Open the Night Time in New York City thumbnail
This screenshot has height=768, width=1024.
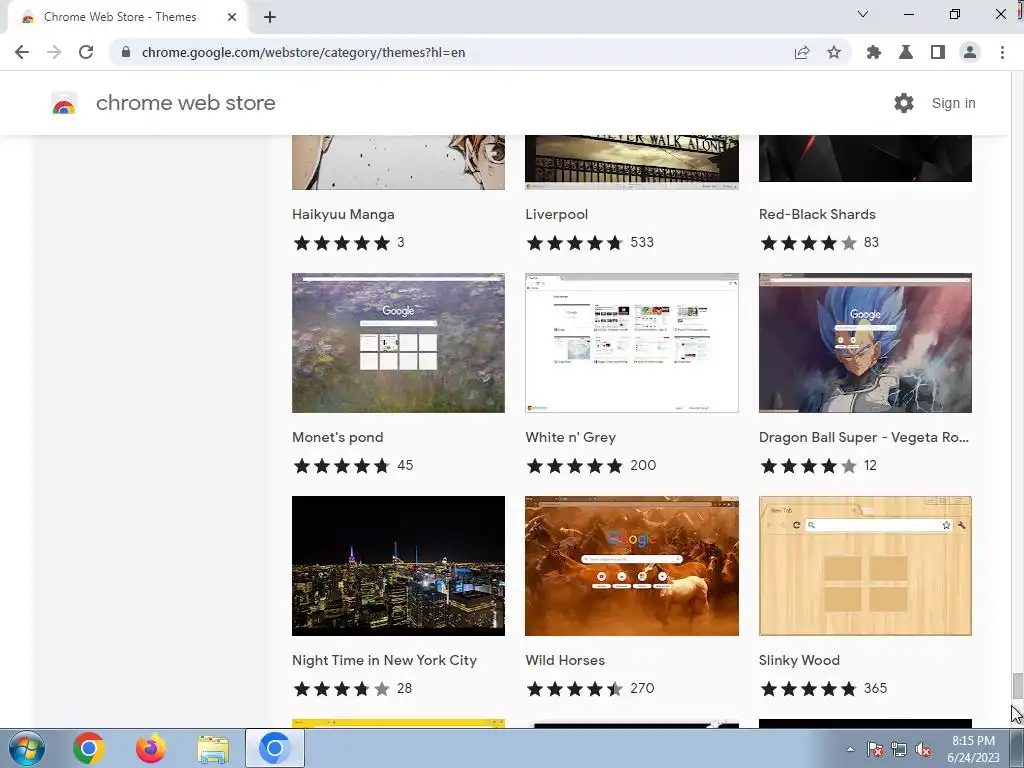(x=398, y=566)
